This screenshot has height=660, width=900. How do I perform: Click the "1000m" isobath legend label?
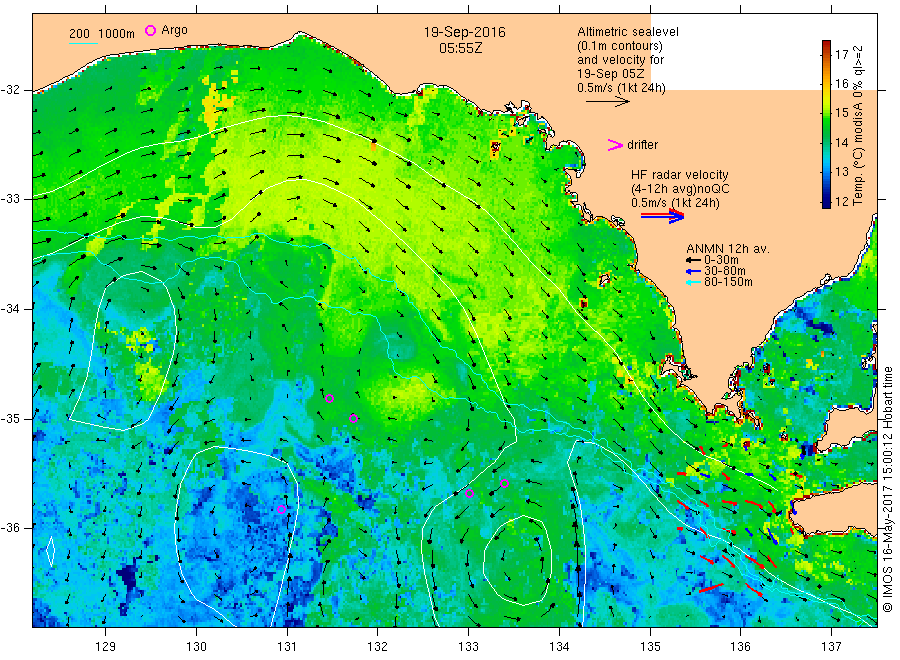click(x=117, y=34)
